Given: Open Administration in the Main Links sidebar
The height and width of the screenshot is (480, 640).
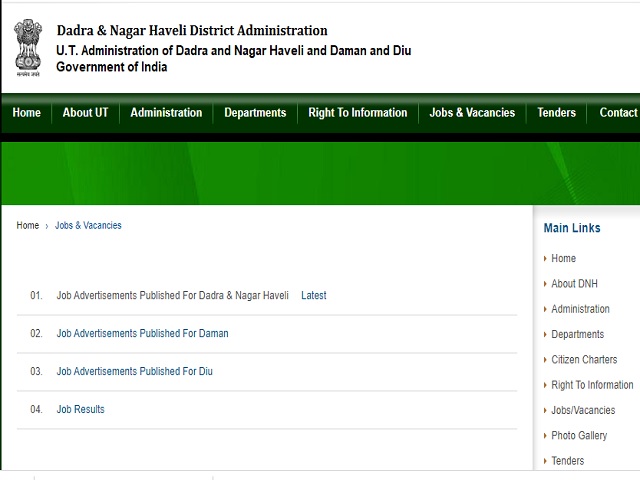Looking at the screenshot, I should pos(580,309).
